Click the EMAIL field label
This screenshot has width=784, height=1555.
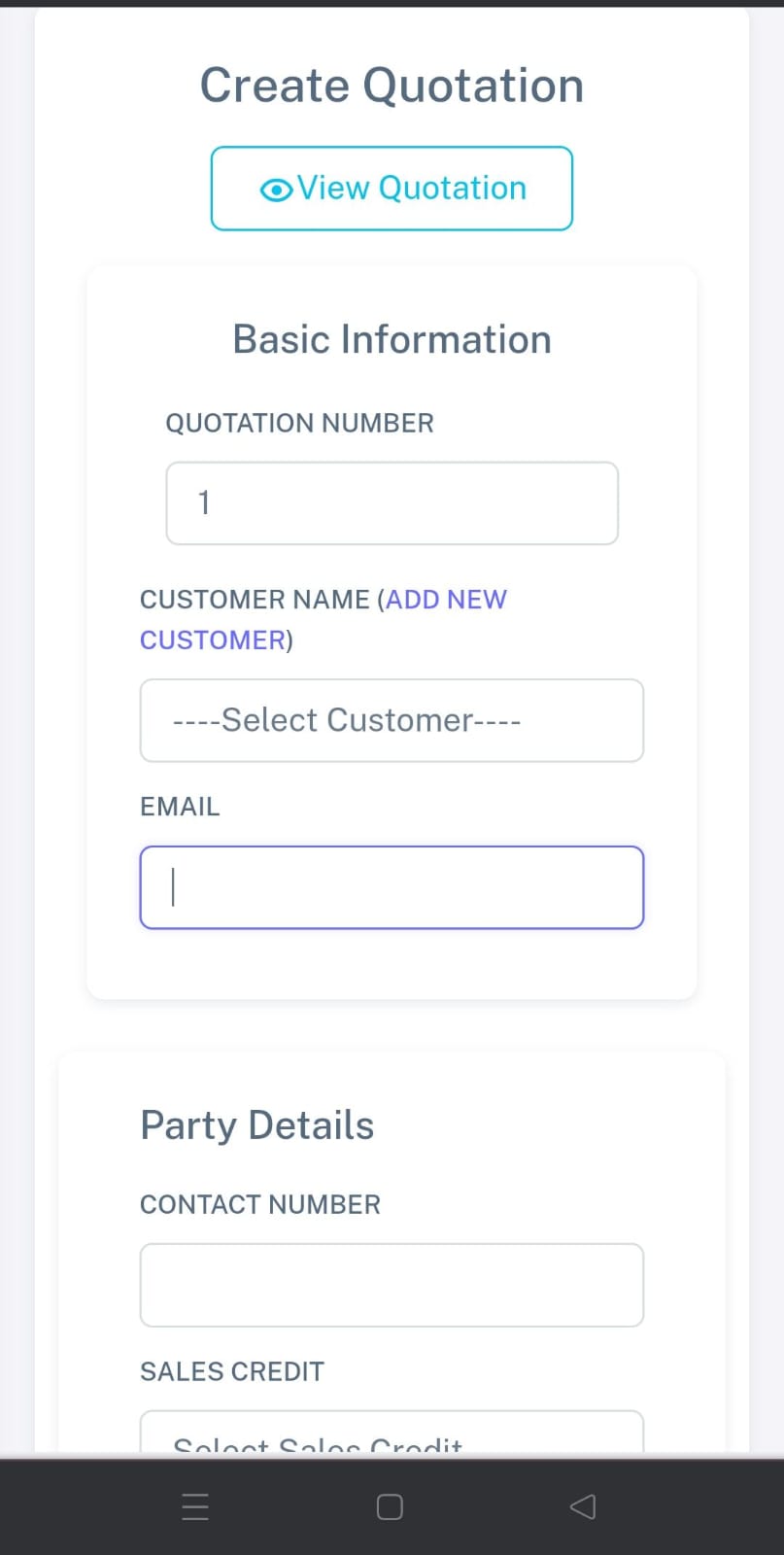pyautogui.click(x=180, y=807)
